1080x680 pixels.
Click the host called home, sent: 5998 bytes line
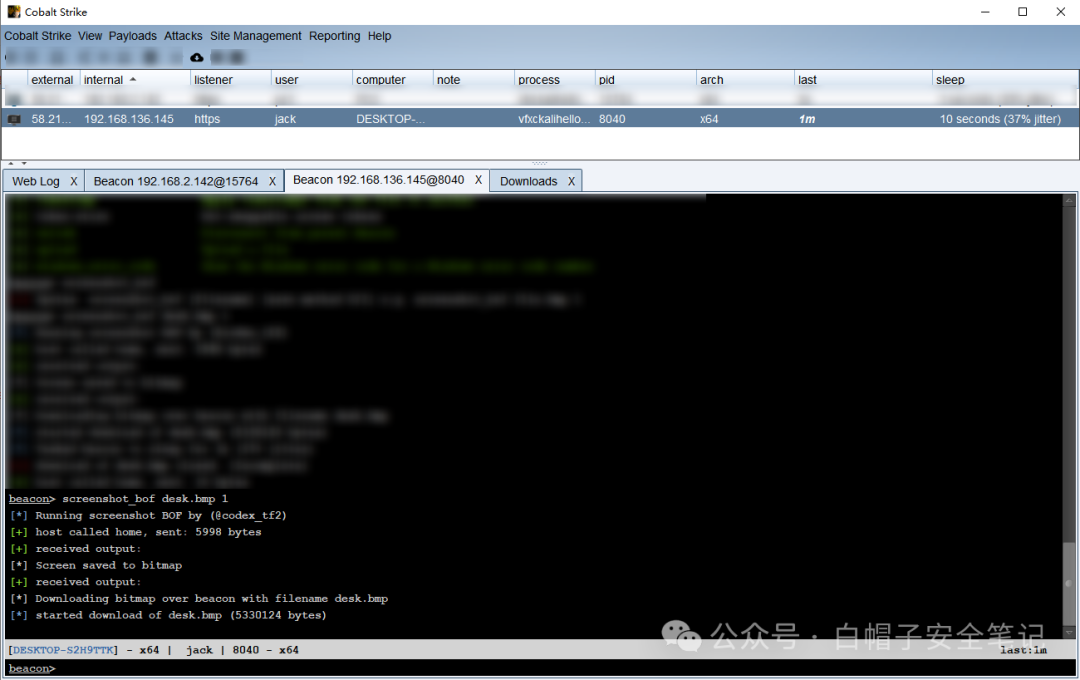coord(136,532)
